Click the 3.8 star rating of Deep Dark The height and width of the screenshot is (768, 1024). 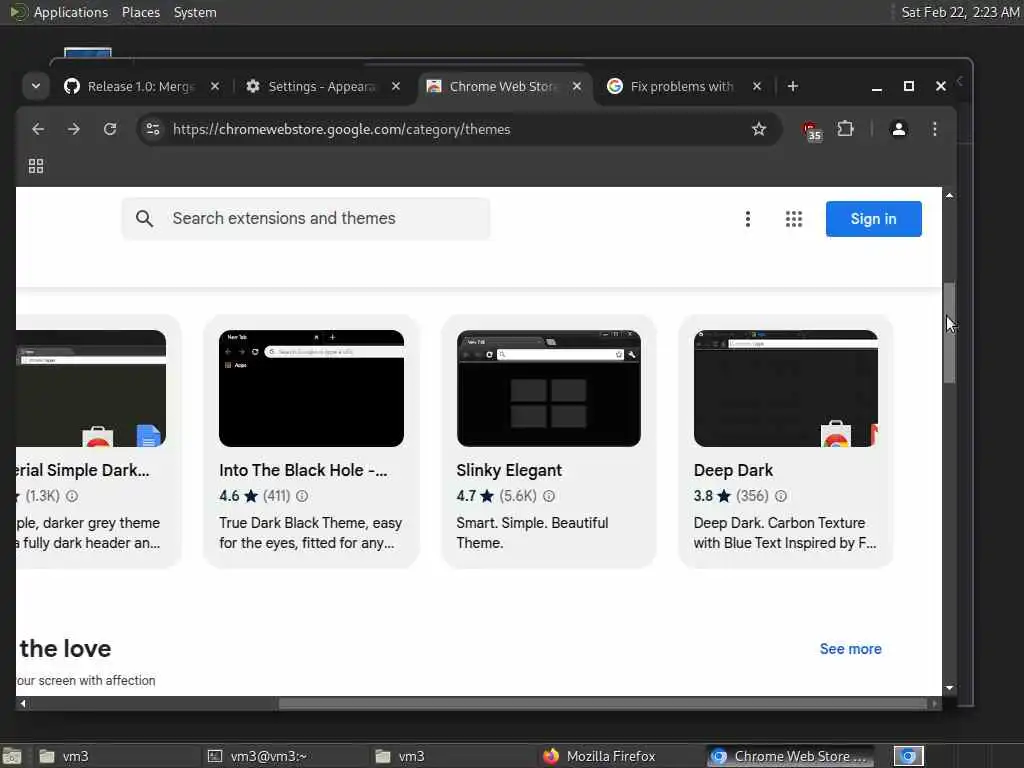point(712,496)
